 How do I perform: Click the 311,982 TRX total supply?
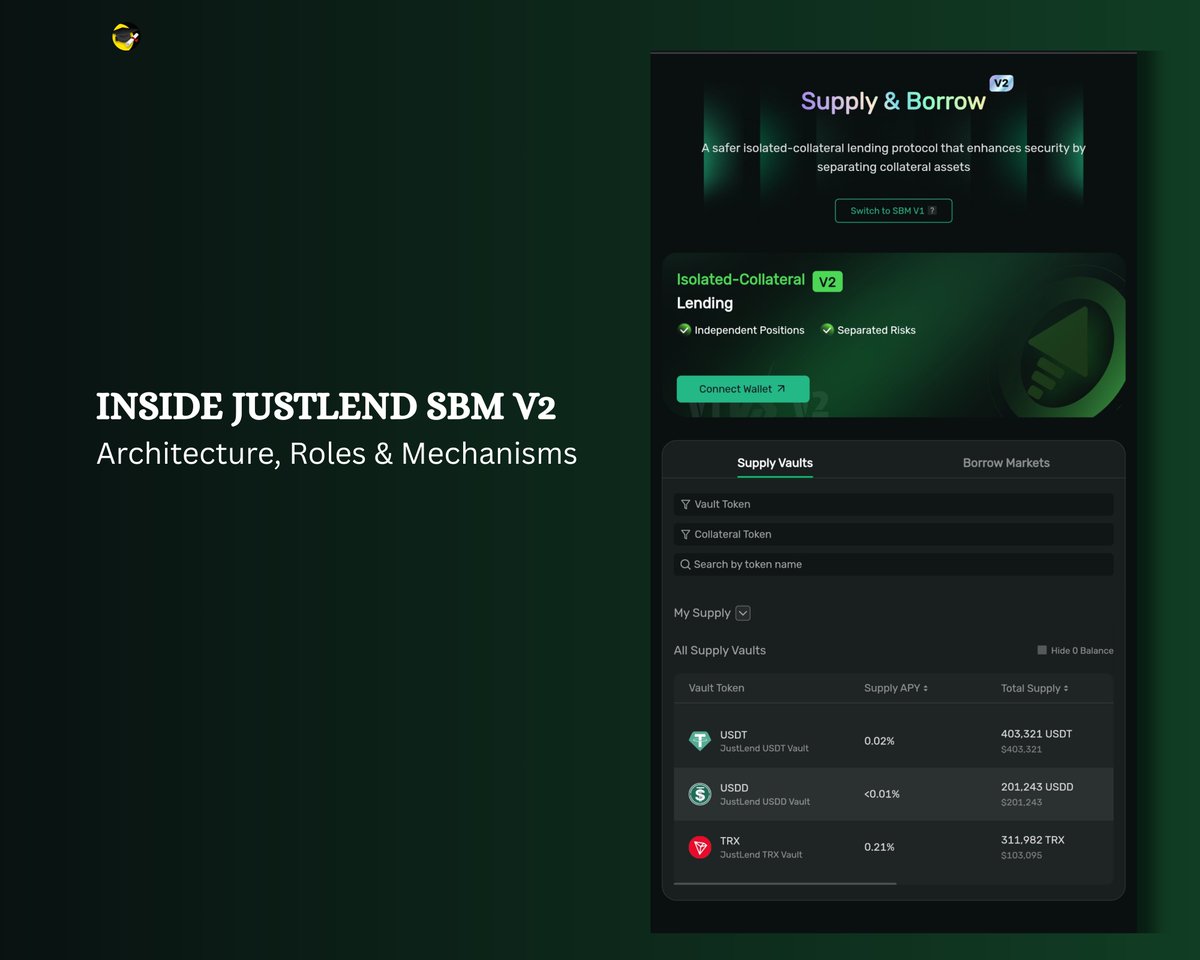click(1033, 840)
